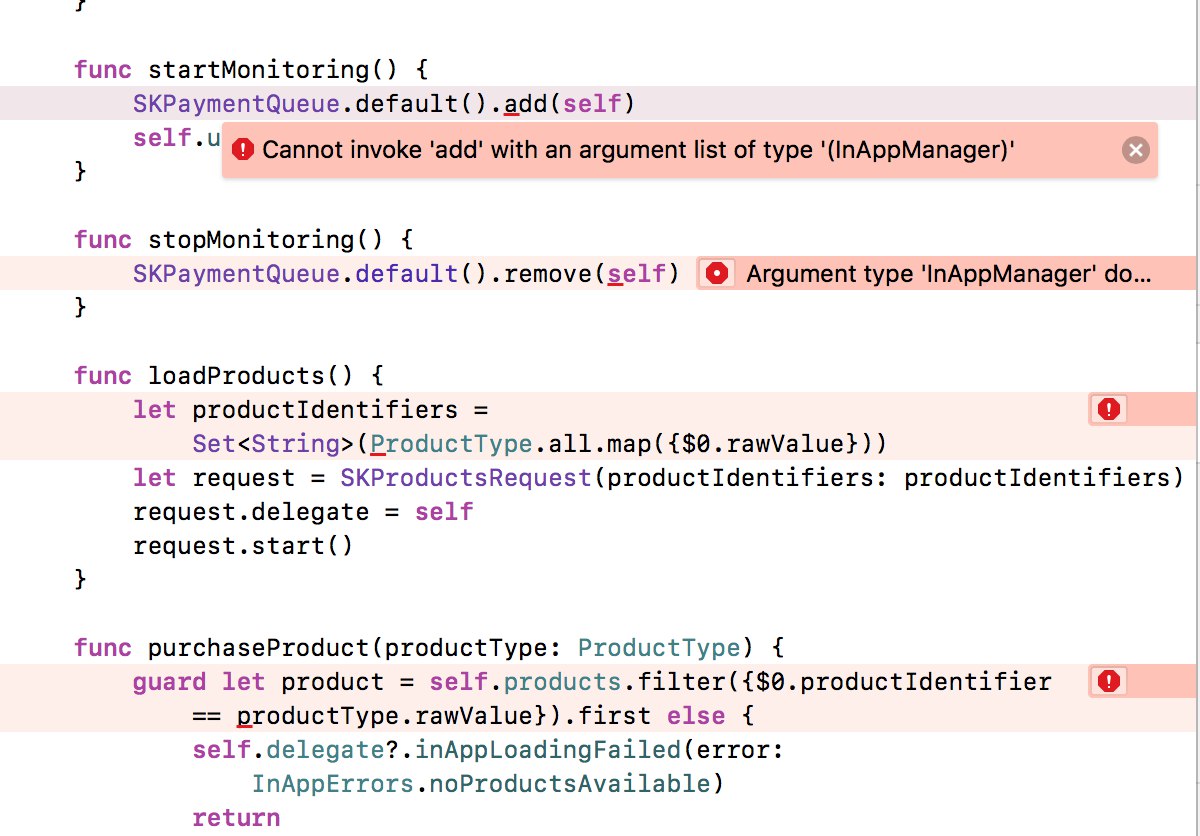1200x836 pixels.
Task: Click the 'stopMonitoring' function name
Action: [251, 240]
